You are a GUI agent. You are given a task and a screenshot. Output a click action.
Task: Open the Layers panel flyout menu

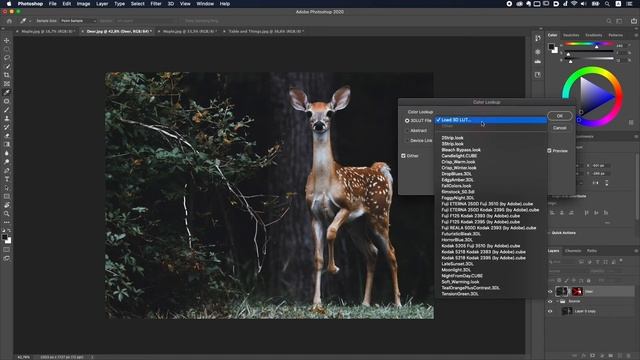[x=636, y=251]
